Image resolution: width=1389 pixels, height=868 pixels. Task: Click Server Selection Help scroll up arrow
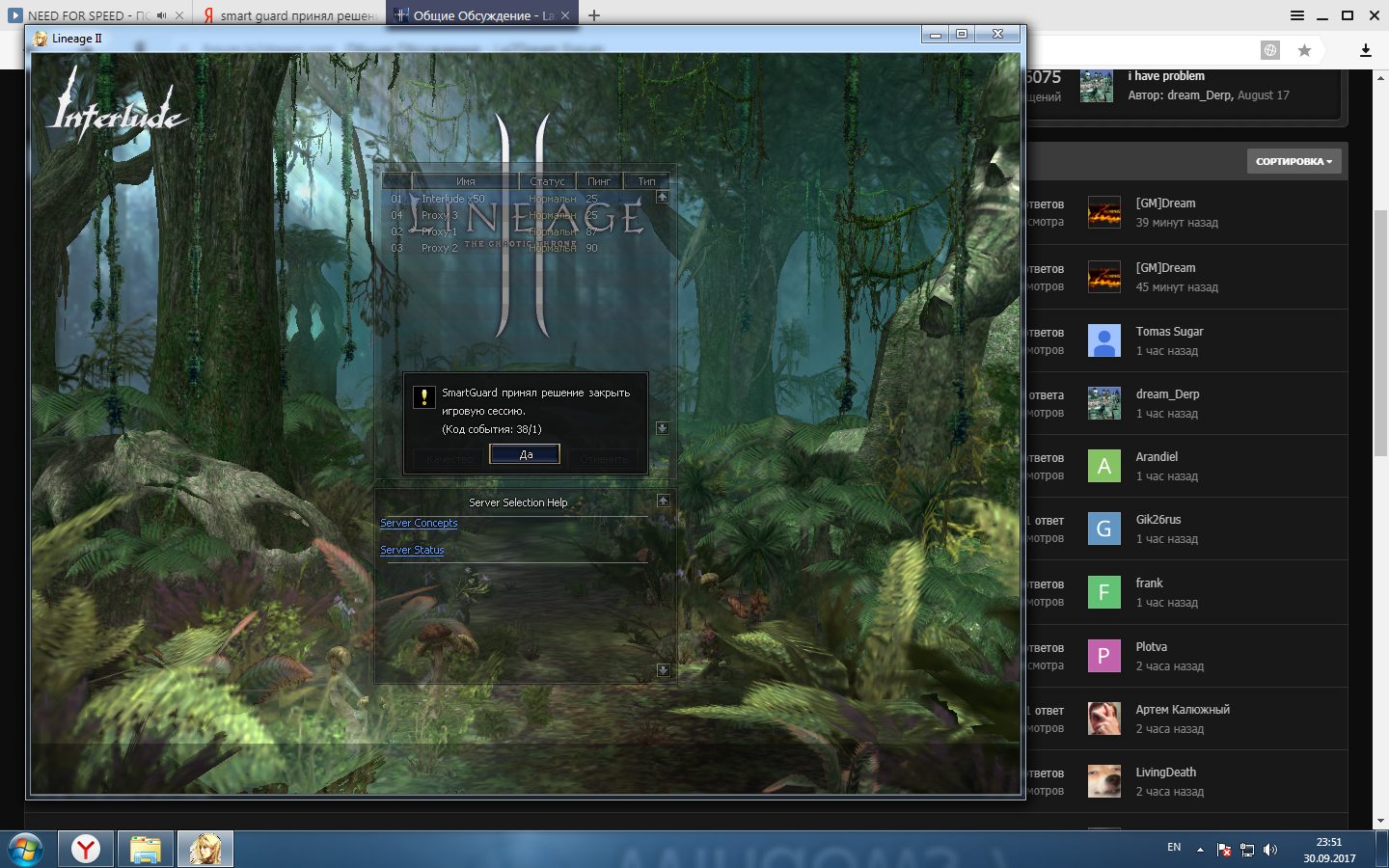point(663,501)
